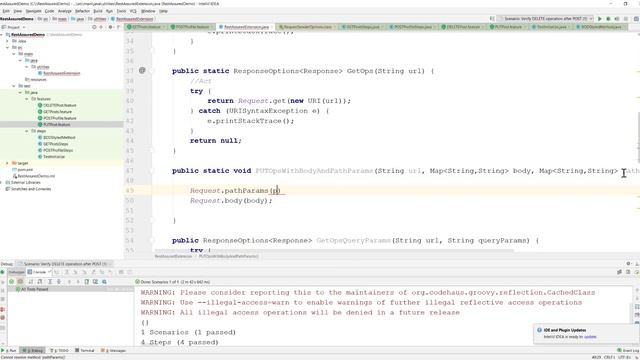Image resolution: width=640 pixels, height=360 pixels.
Task: Hide the Project tool window
Action: (118, 27)
